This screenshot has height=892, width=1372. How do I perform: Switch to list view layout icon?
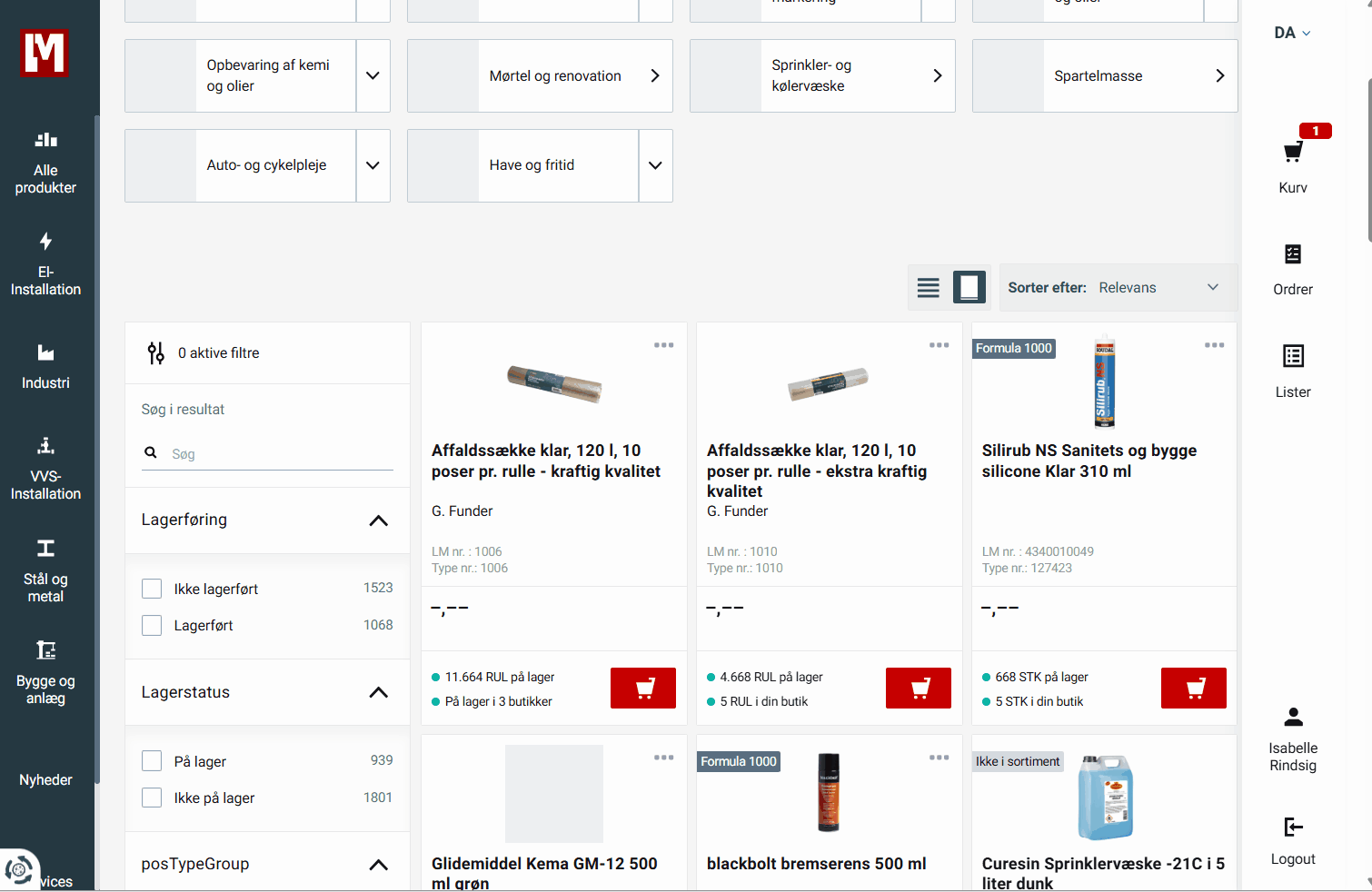(928, 288)
